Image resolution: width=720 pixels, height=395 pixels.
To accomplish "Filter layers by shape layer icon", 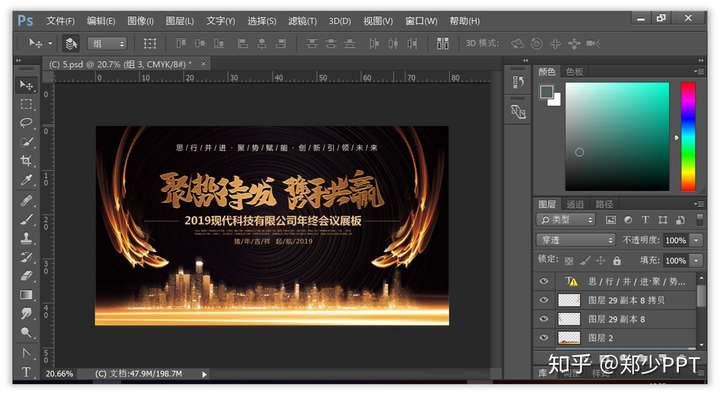I will [663, 220].
